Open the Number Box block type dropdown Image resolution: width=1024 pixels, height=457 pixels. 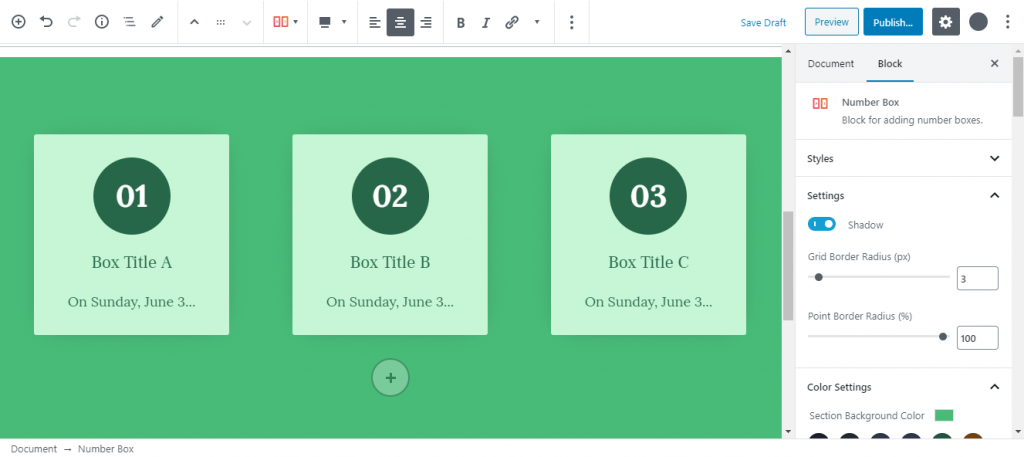tap(285, 22)
